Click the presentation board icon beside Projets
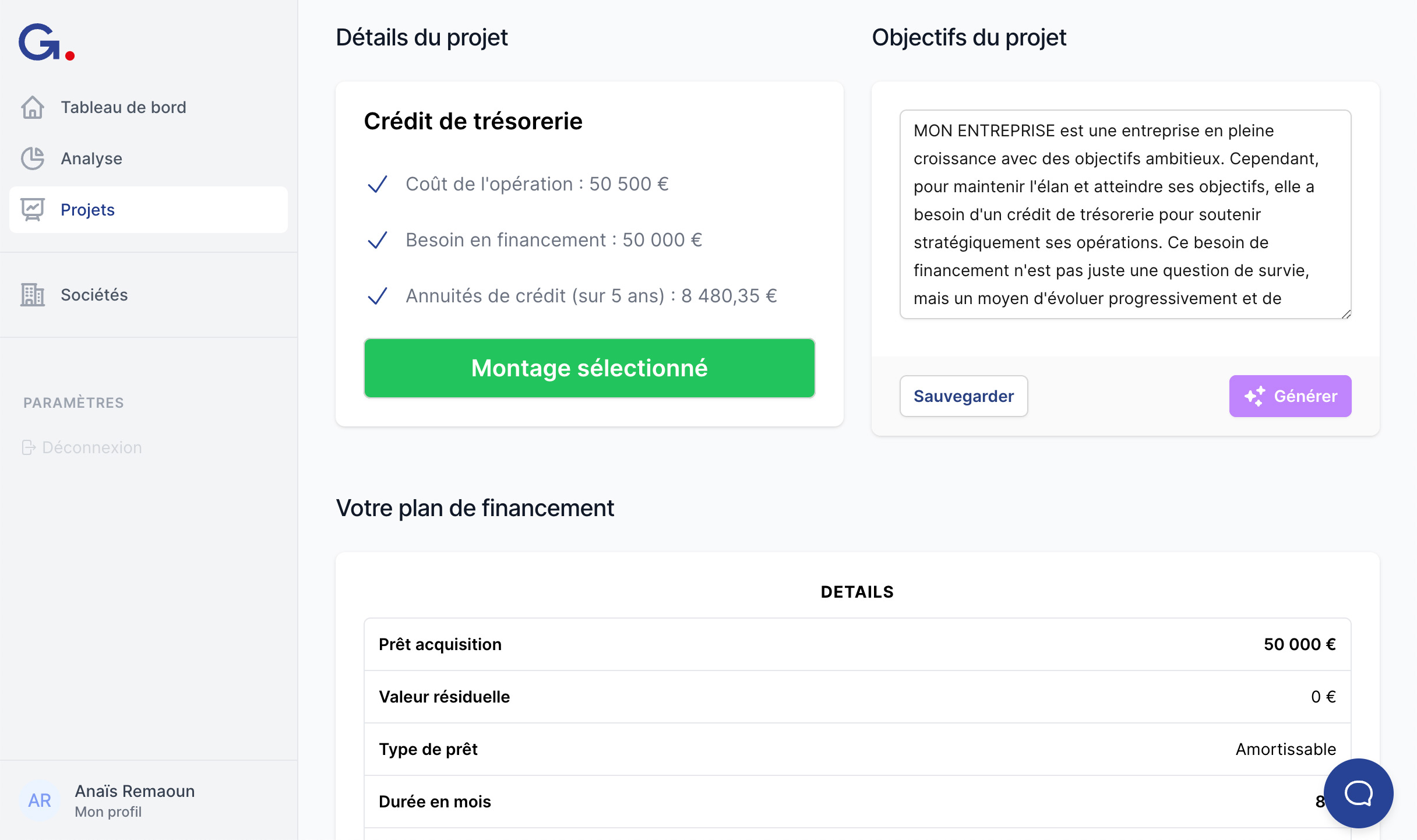The width and height of the screenshot is (1417, 840). pyautogui.click(x=33, y=209)
